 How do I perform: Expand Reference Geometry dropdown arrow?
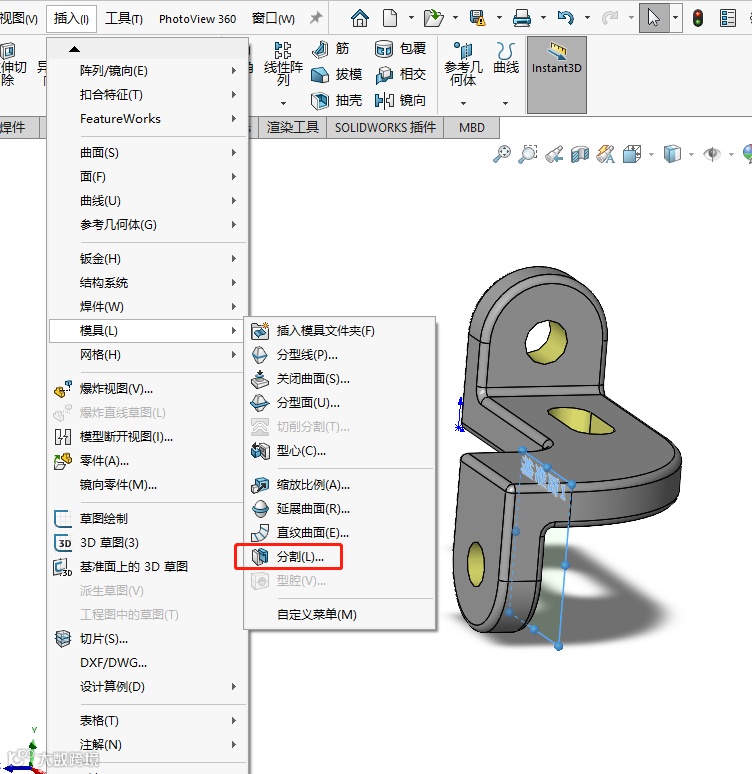463,103
